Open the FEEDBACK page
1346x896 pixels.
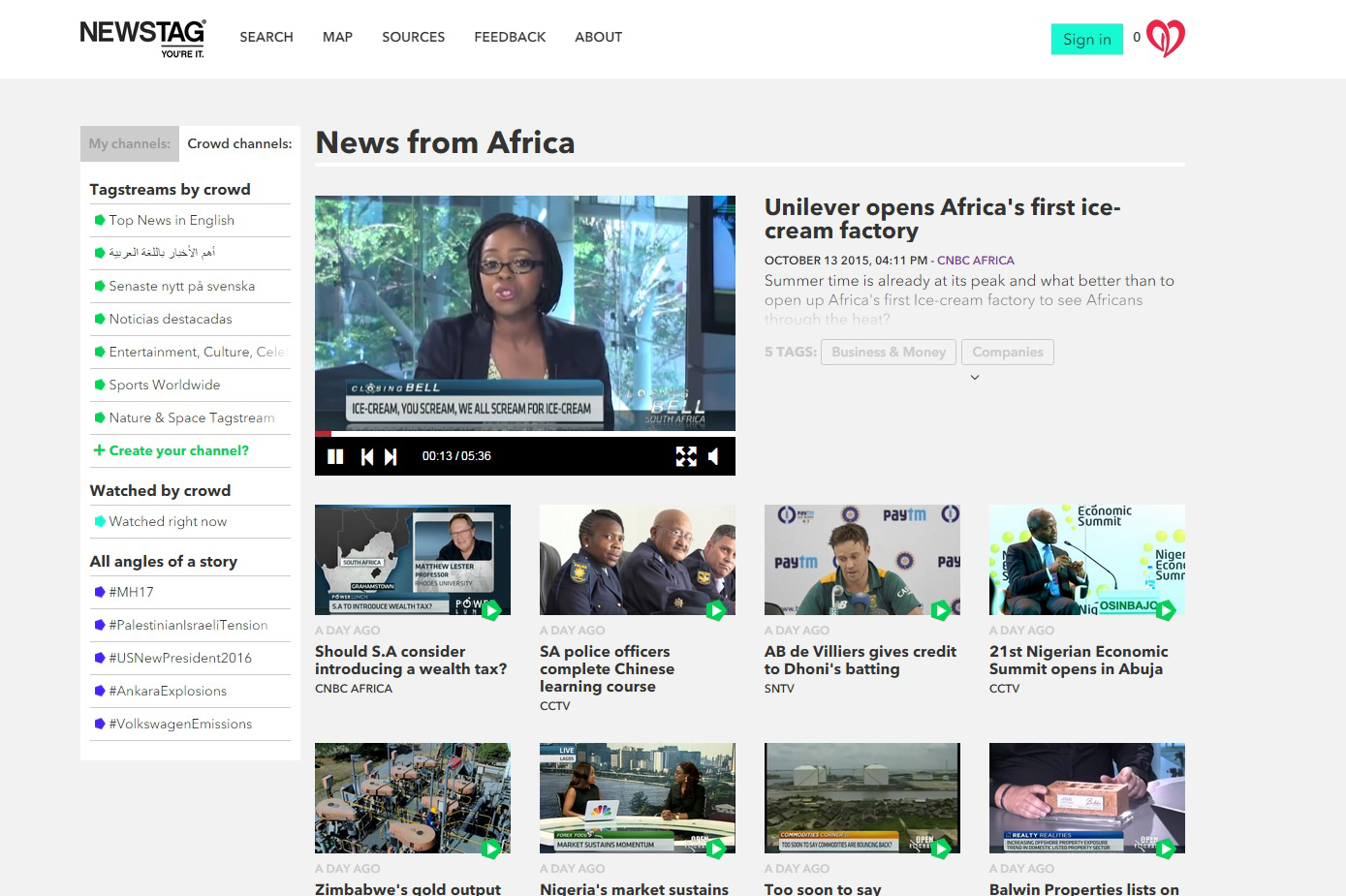(510, 37)
